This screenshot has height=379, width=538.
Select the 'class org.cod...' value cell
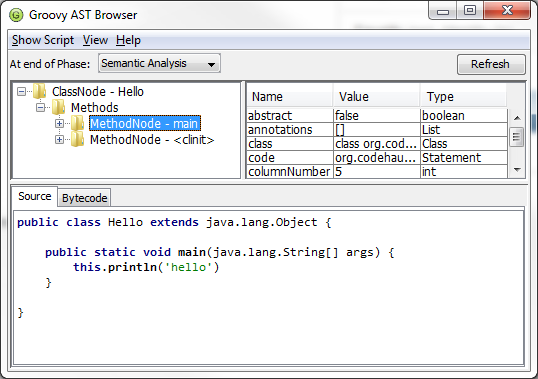click(x=377, y=144)
